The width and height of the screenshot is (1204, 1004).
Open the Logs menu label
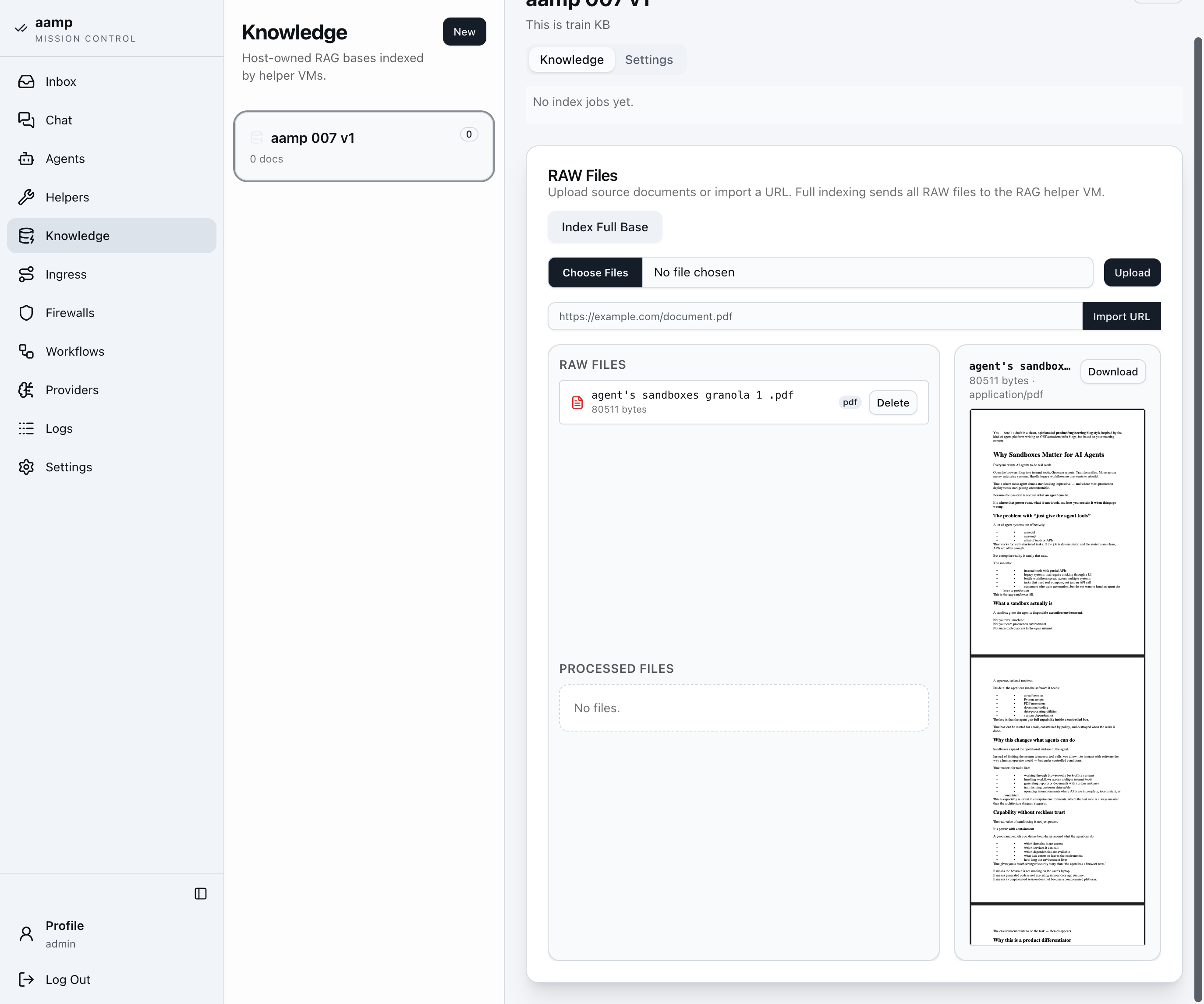click(59, 428)
